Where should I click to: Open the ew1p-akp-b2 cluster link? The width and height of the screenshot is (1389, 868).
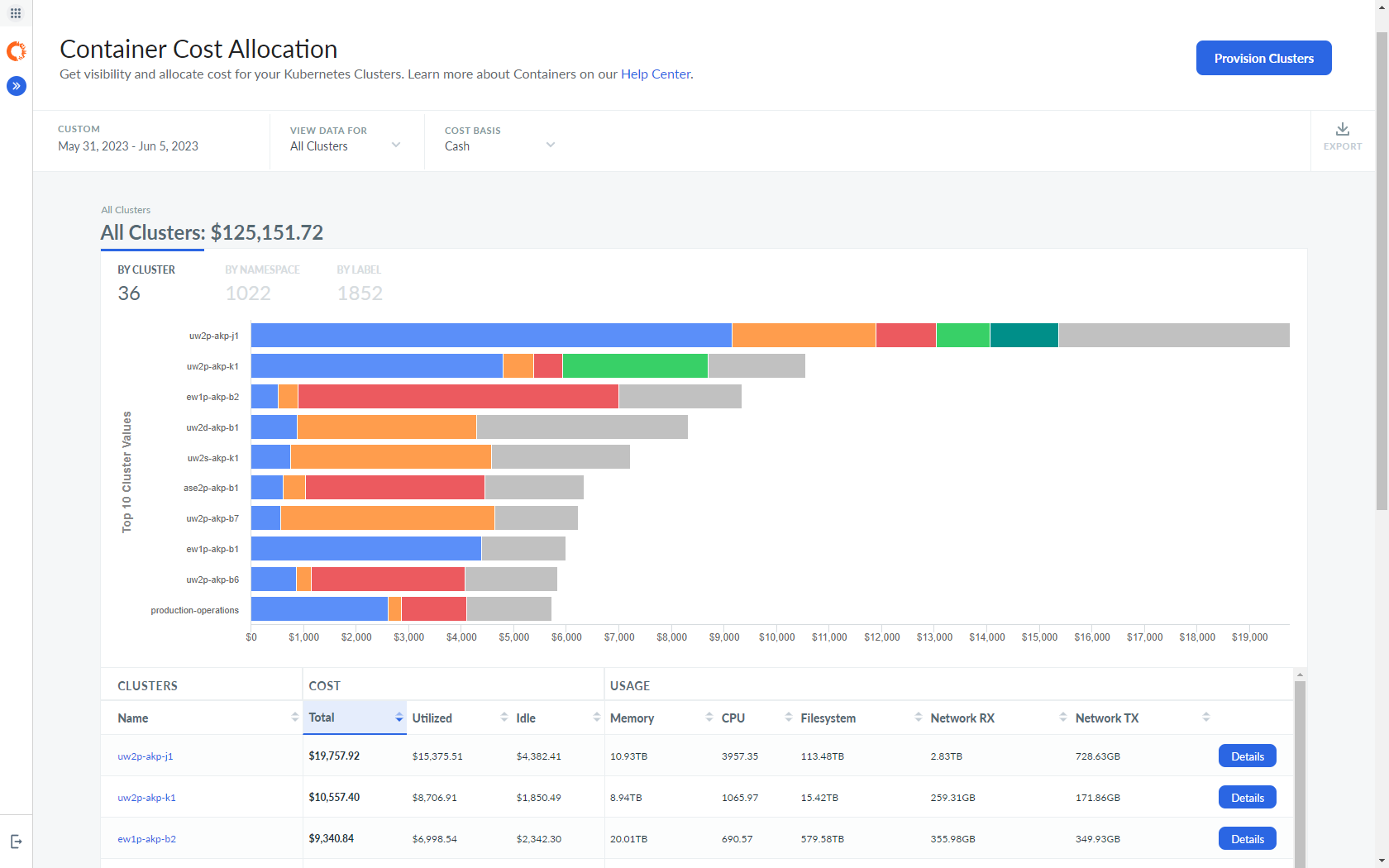click(x=146, y=839)
